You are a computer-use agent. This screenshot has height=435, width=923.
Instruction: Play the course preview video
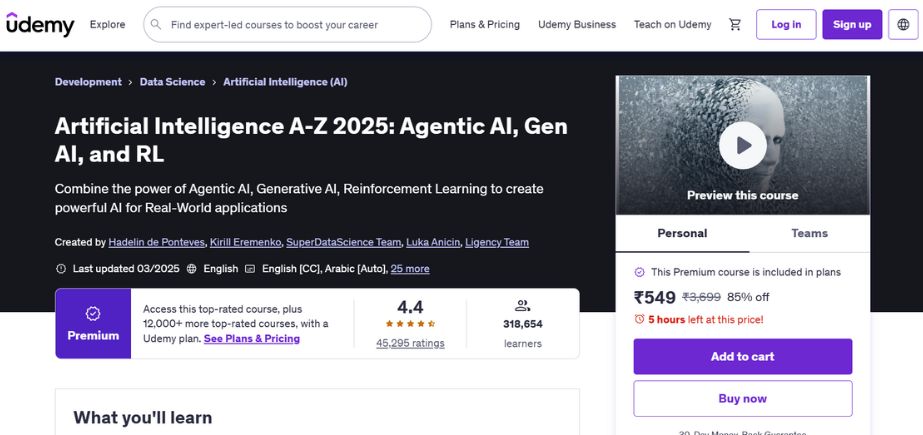[x=742, y=145]
